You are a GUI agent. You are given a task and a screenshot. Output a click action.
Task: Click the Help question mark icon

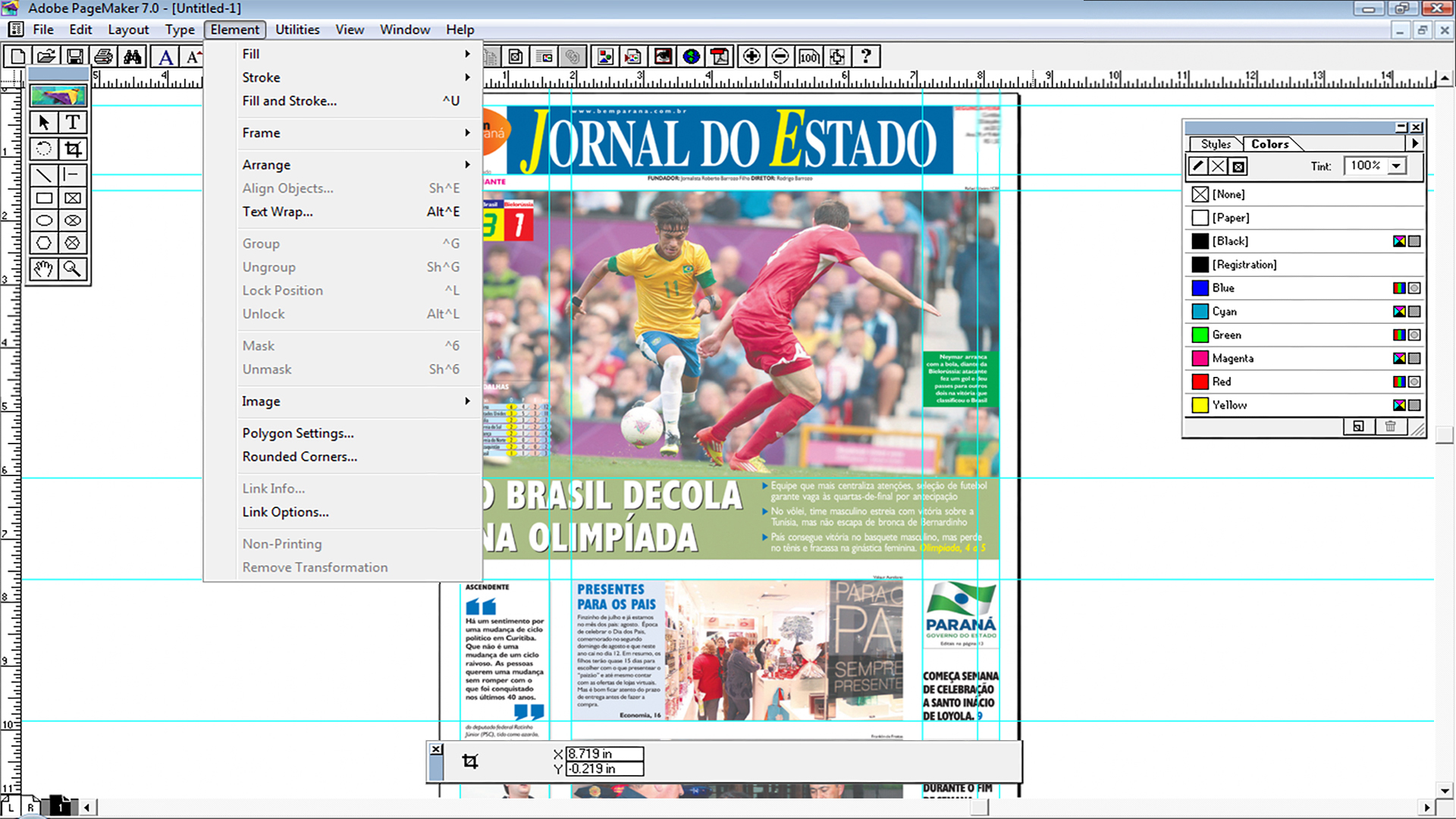[x=866, y=56]
